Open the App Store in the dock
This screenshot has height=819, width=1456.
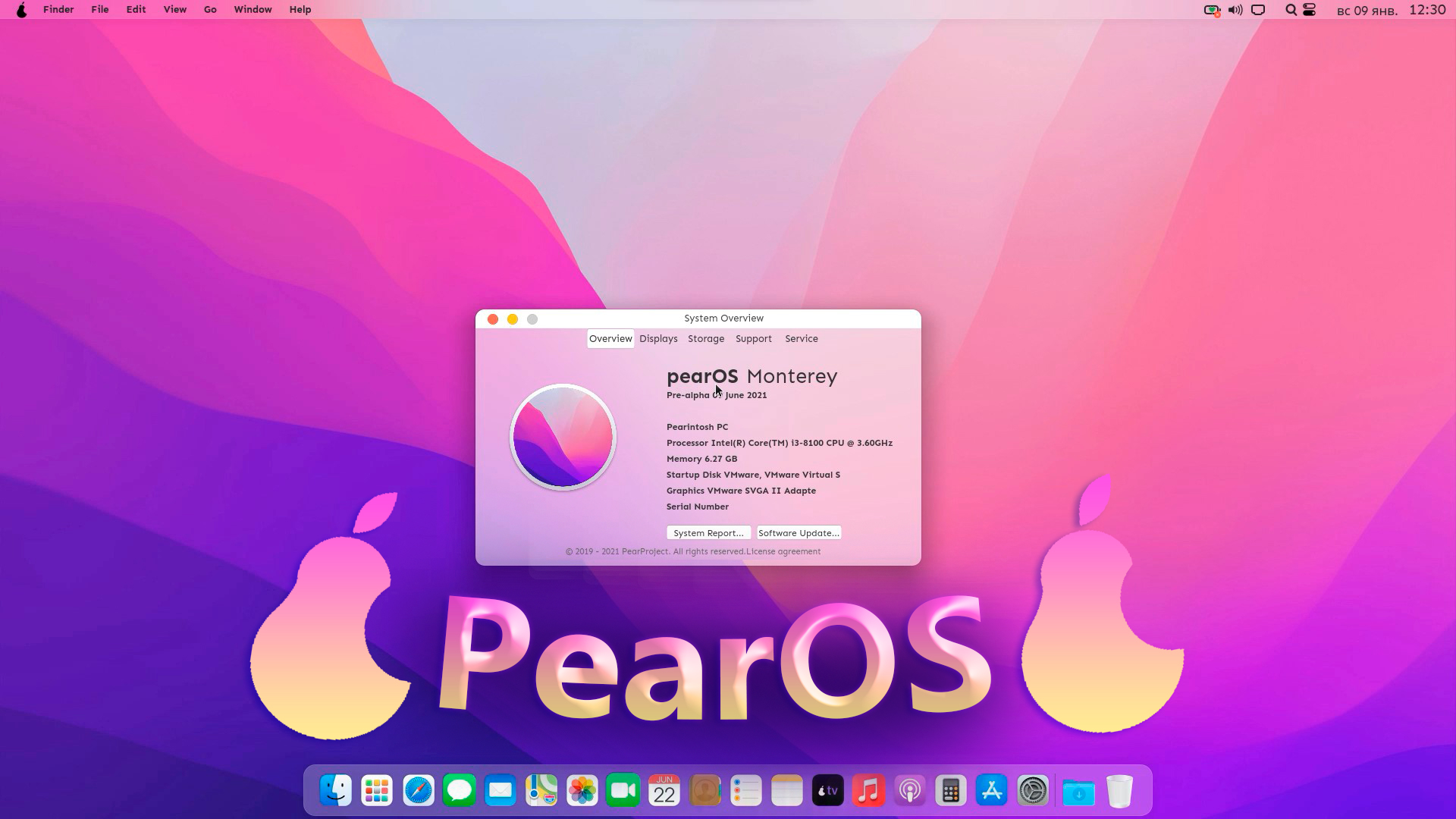(991, 791)
